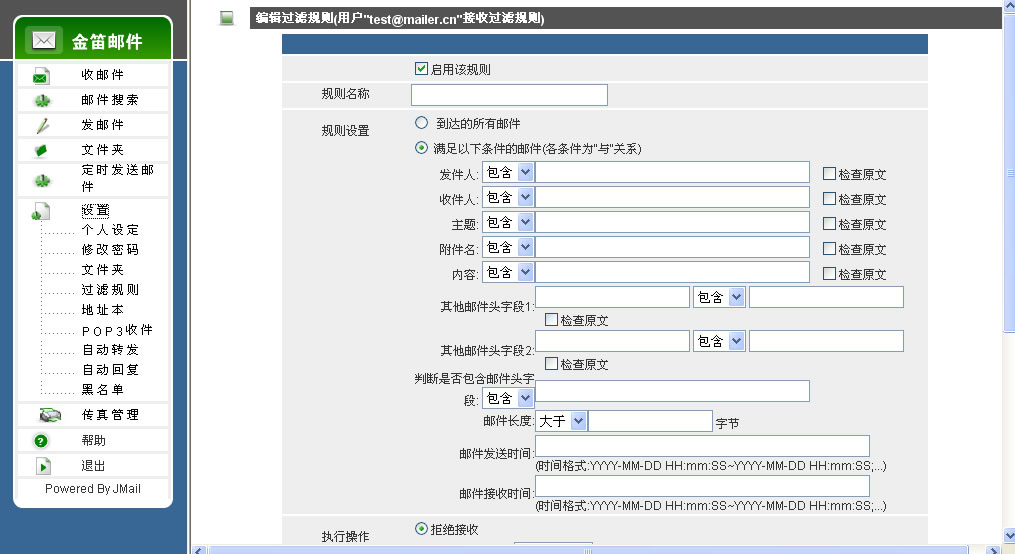Open the 主题 包含 dropdown
This screenshot has width=1015, height=554.
508,222
